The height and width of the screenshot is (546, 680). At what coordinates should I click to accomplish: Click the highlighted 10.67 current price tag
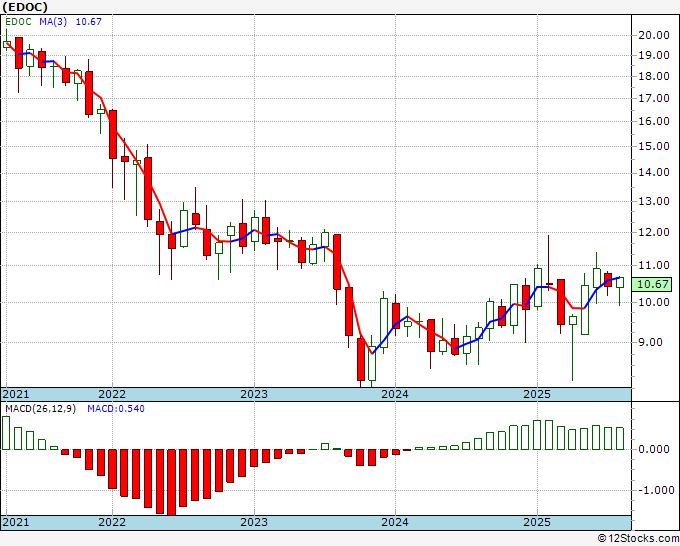pos(654,284)
